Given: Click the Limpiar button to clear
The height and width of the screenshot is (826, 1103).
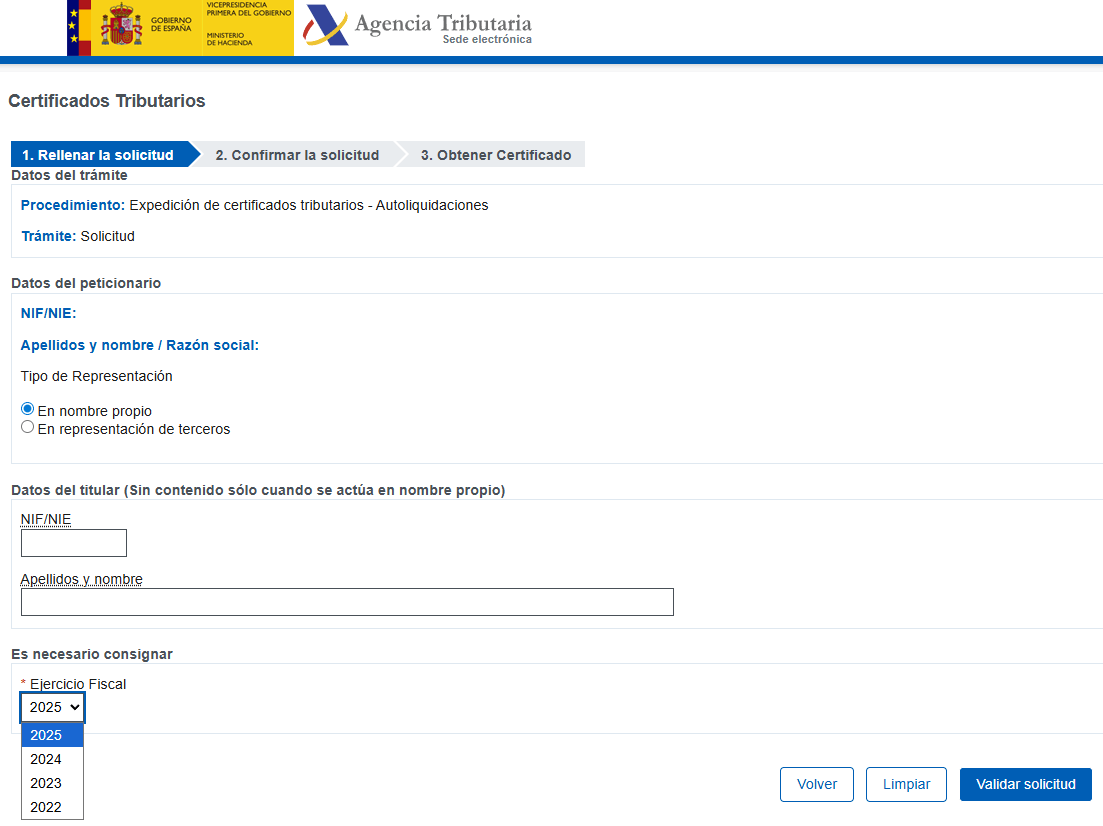Looking at the screenshot, I should pyautogui.click(x=905, y=784).
